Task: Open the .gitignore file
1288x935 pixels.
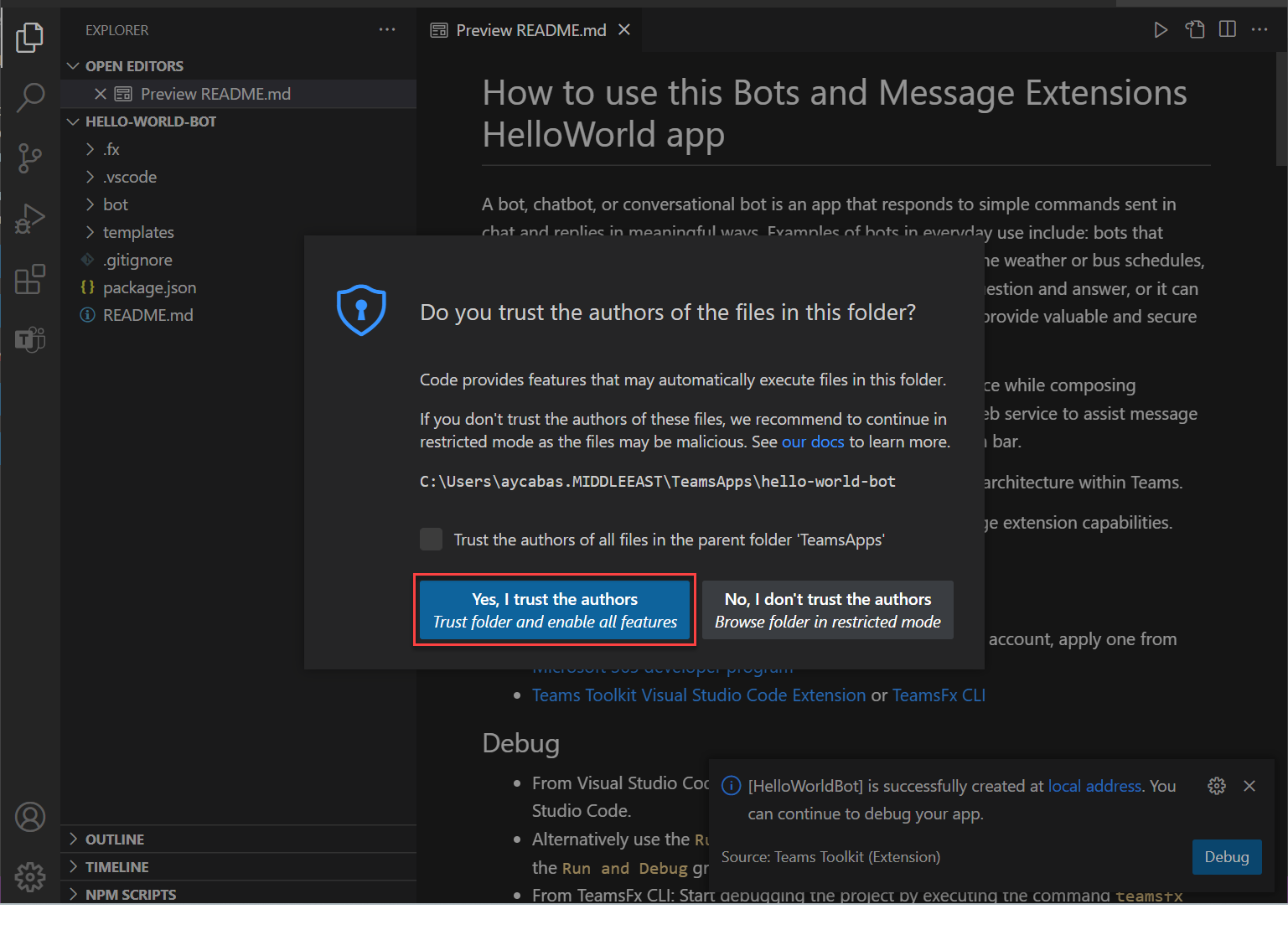Action: coord(238,260)
